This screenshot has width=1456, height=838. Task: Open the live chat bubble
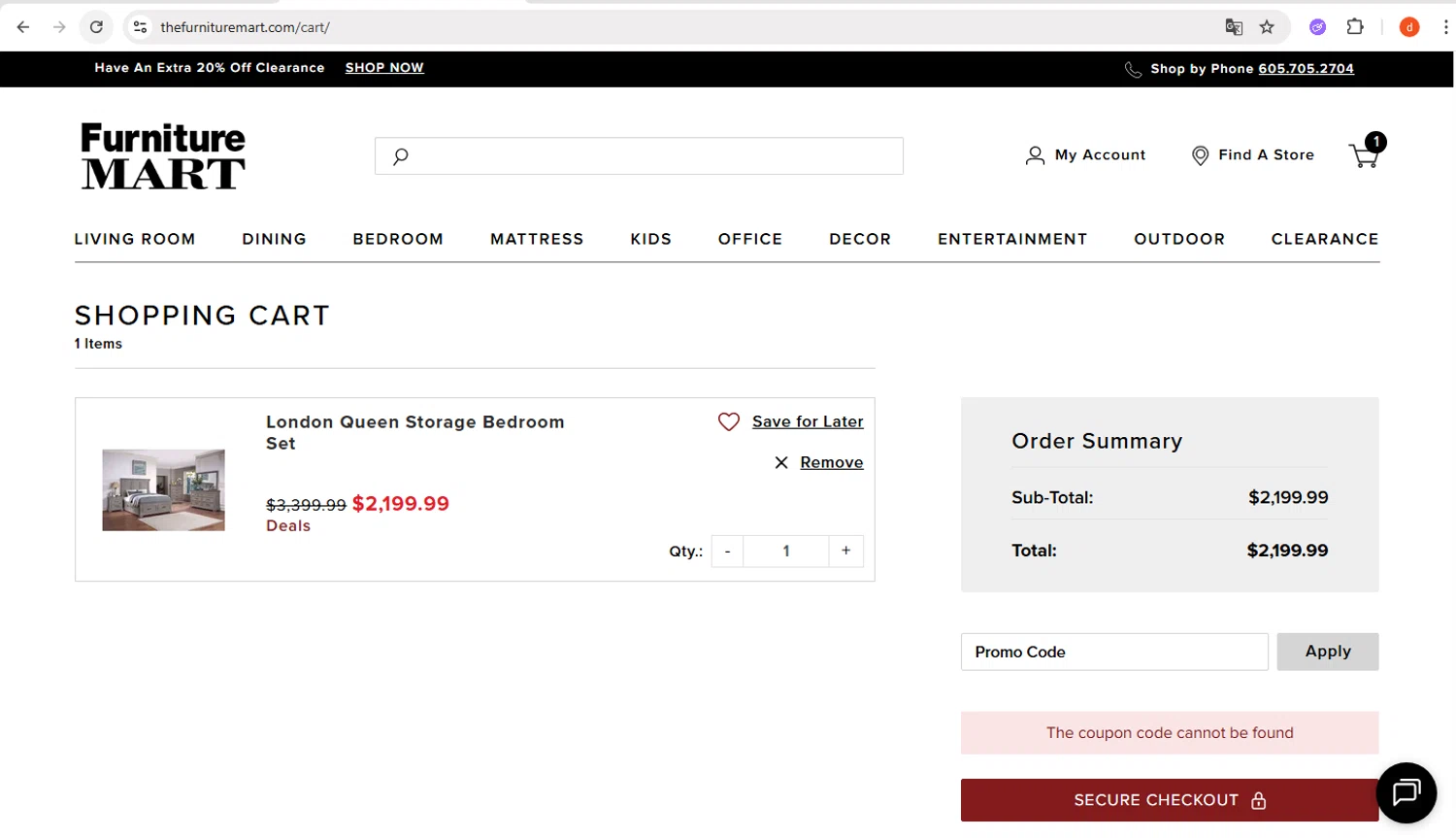[1406, 792]
